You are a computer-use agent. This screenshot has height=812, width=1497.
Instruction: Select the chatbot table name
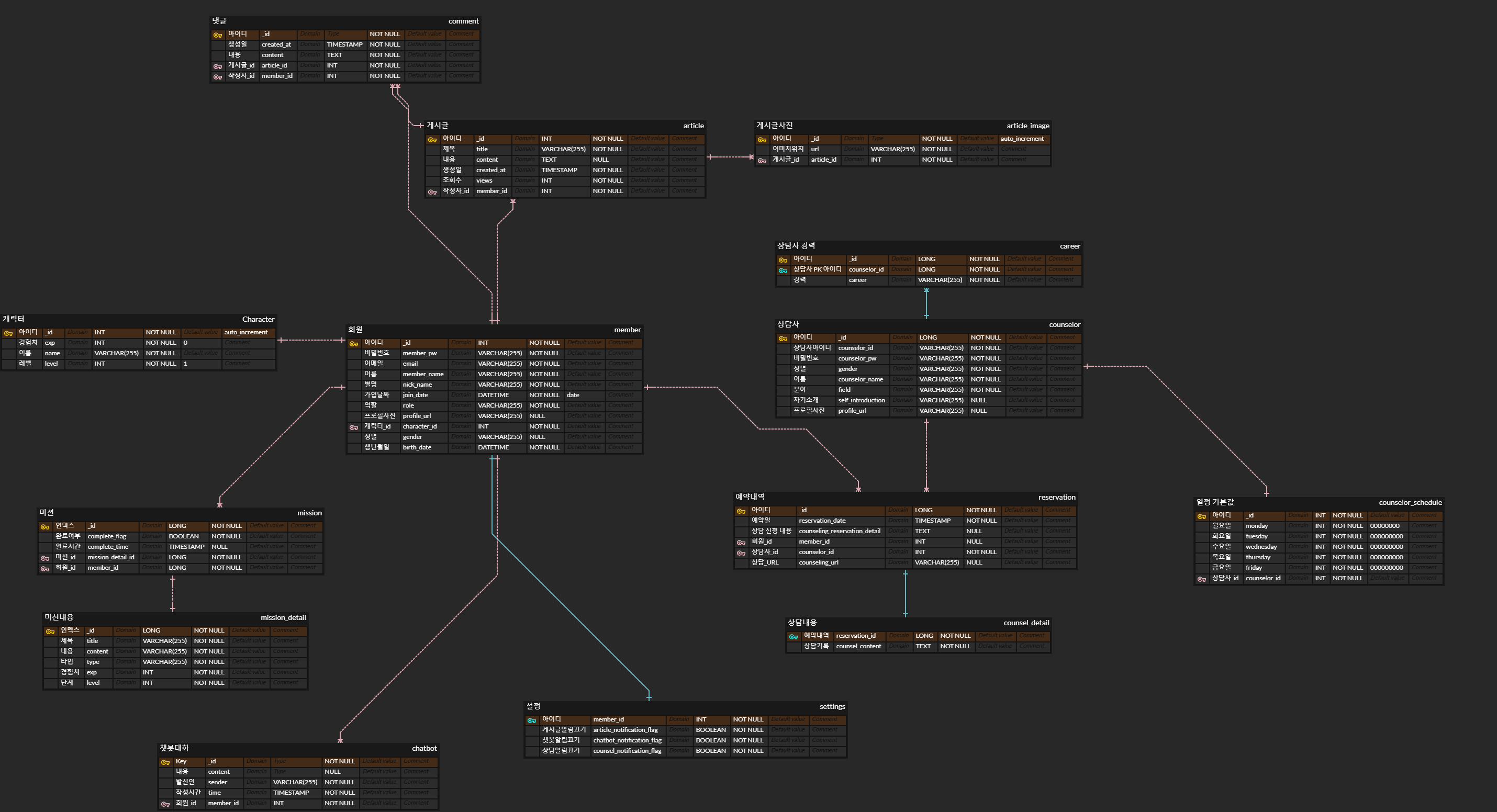click(x=424, y=748)
